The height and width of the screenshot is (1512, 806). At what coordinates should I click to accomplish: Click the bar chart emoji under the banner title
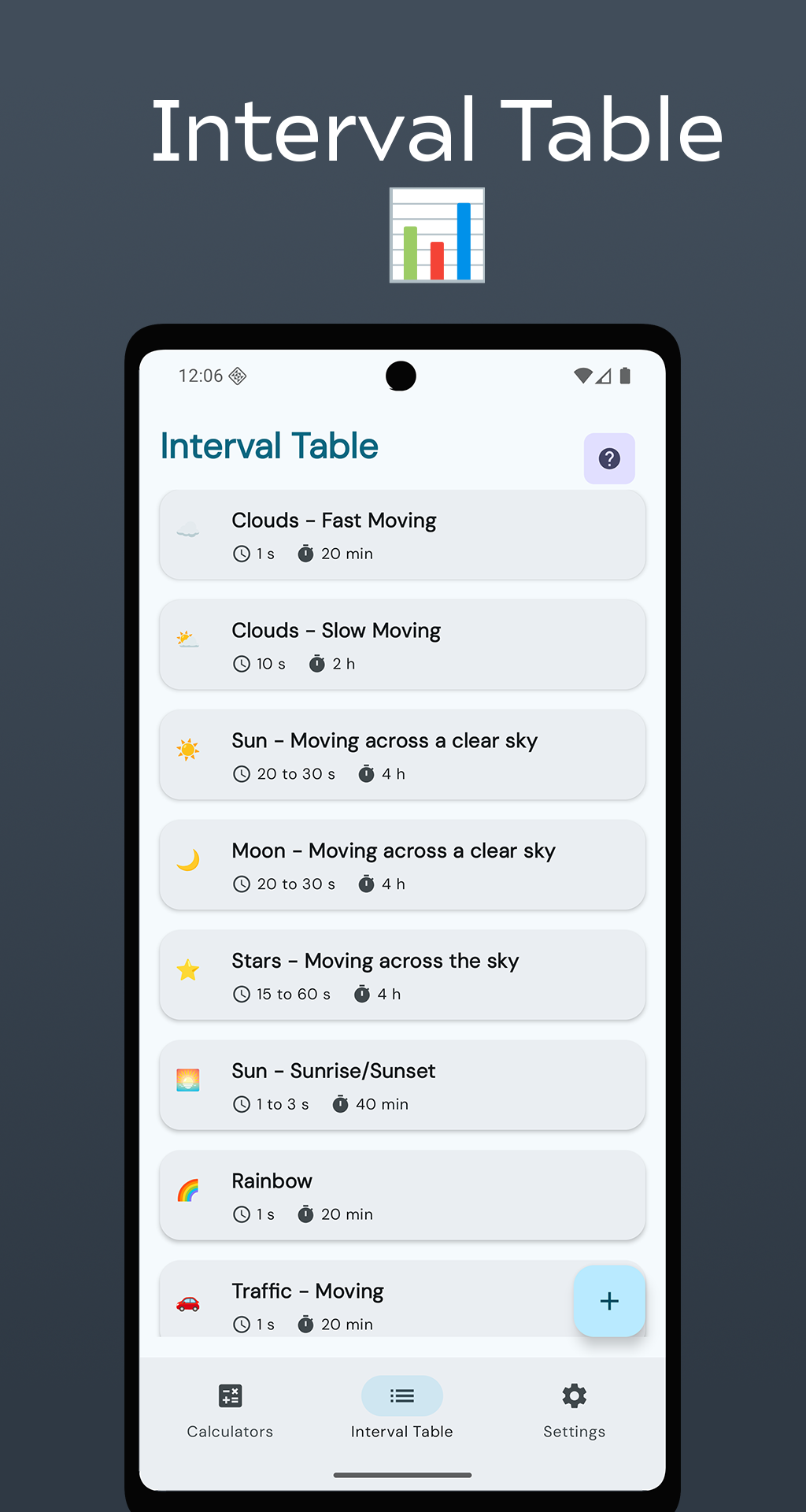tap(437, 235)
